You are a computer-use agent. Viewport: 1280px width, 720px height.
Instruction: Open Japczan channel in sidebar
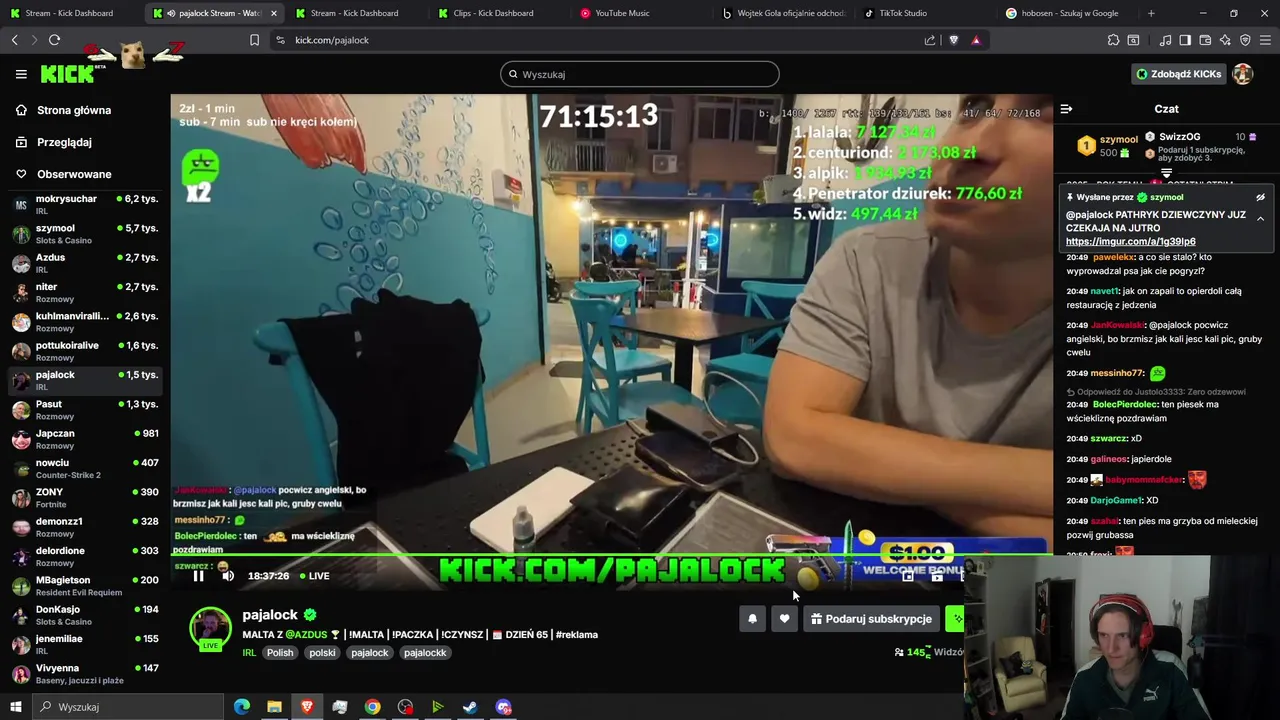85,439
